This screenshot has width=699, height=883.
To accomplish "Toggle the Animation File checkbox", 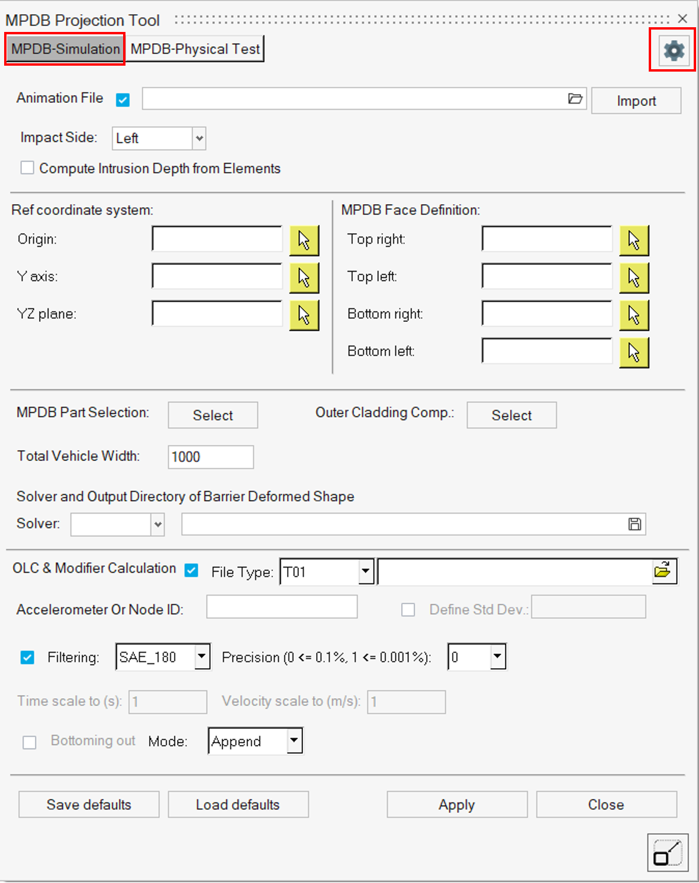I will (123, 99).
